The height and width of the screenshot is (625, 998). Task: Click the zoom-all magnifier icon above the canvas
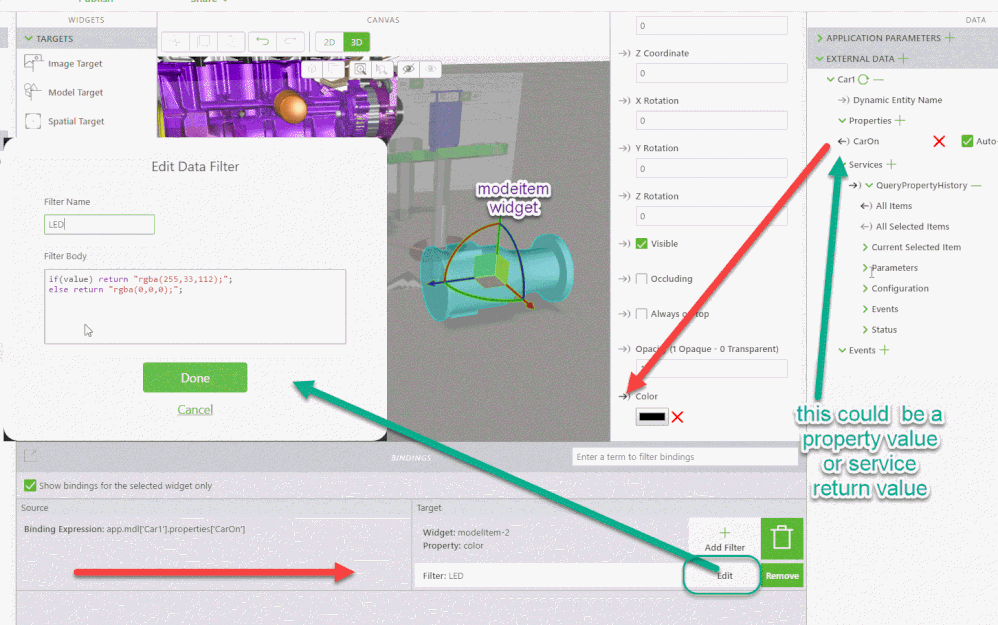360,69
